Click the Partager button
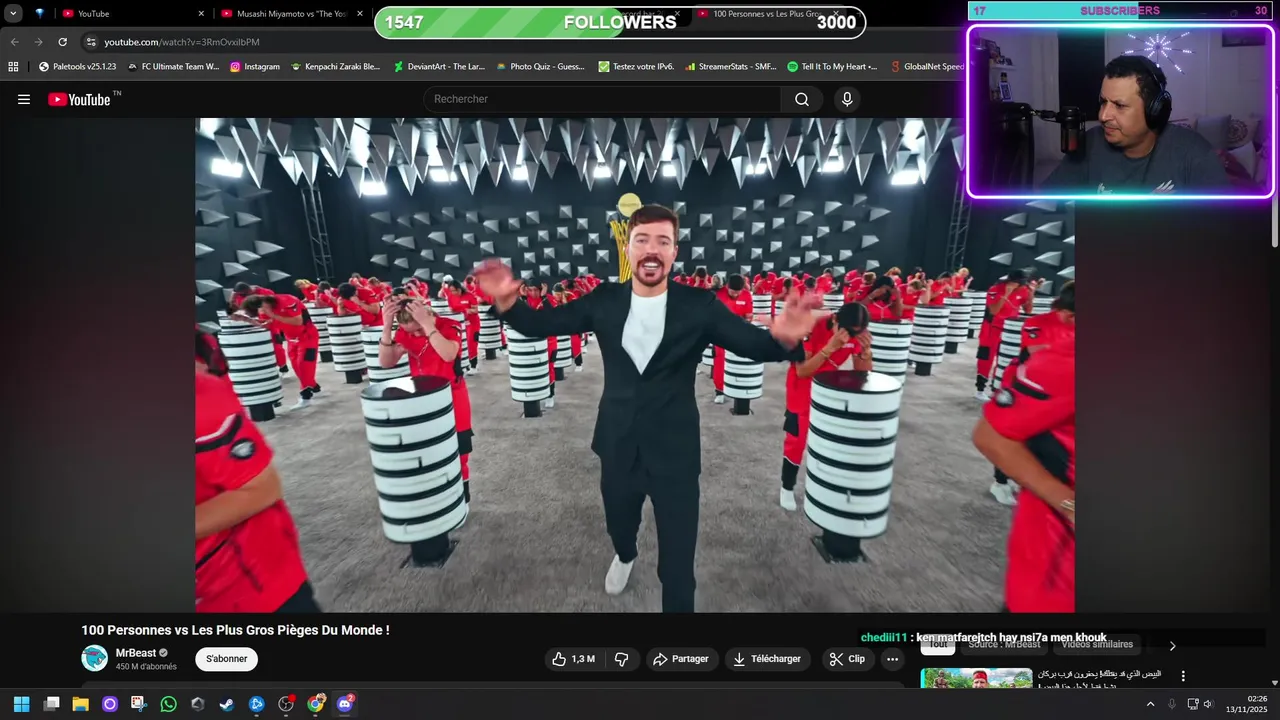The height and width of the screenshot is (720, 1280). coord(680,659)
